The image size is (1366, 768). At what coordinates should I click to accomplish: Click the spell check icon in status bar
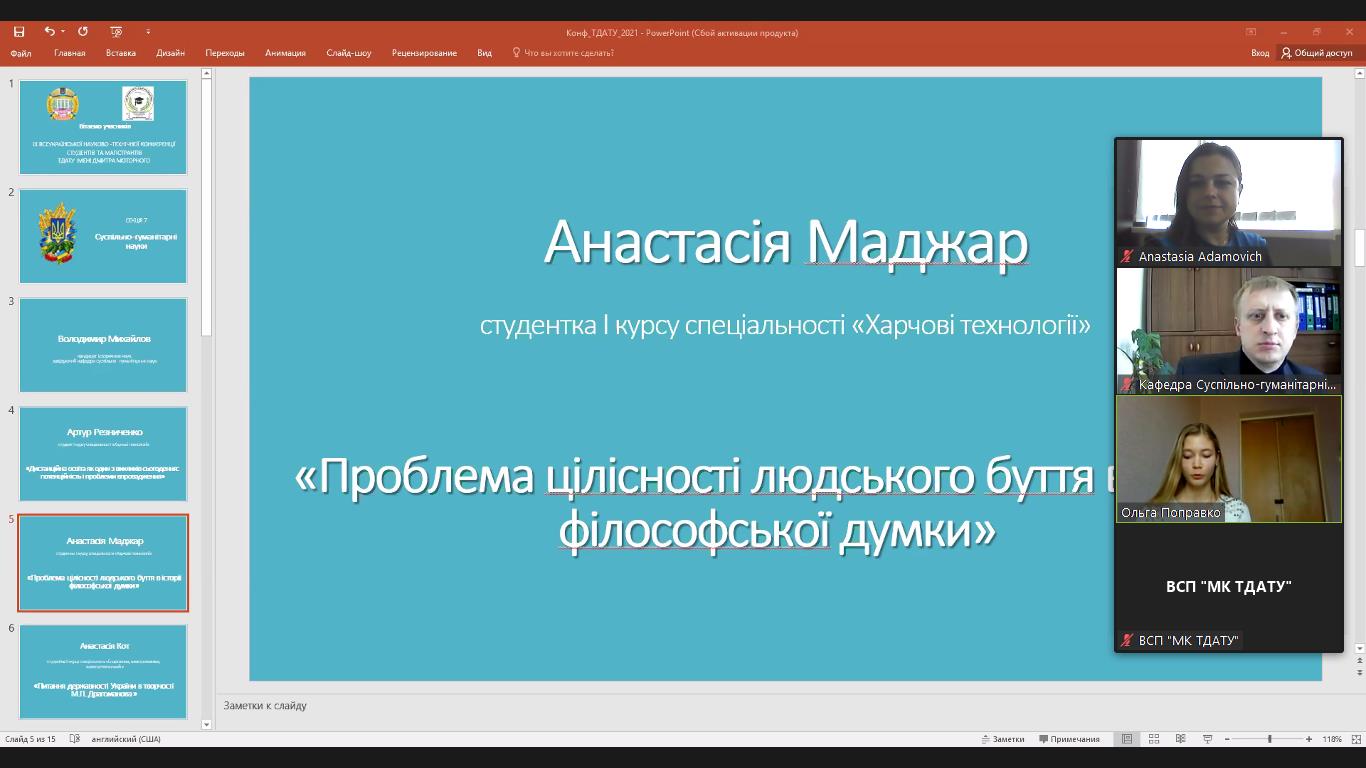(75, 739)
